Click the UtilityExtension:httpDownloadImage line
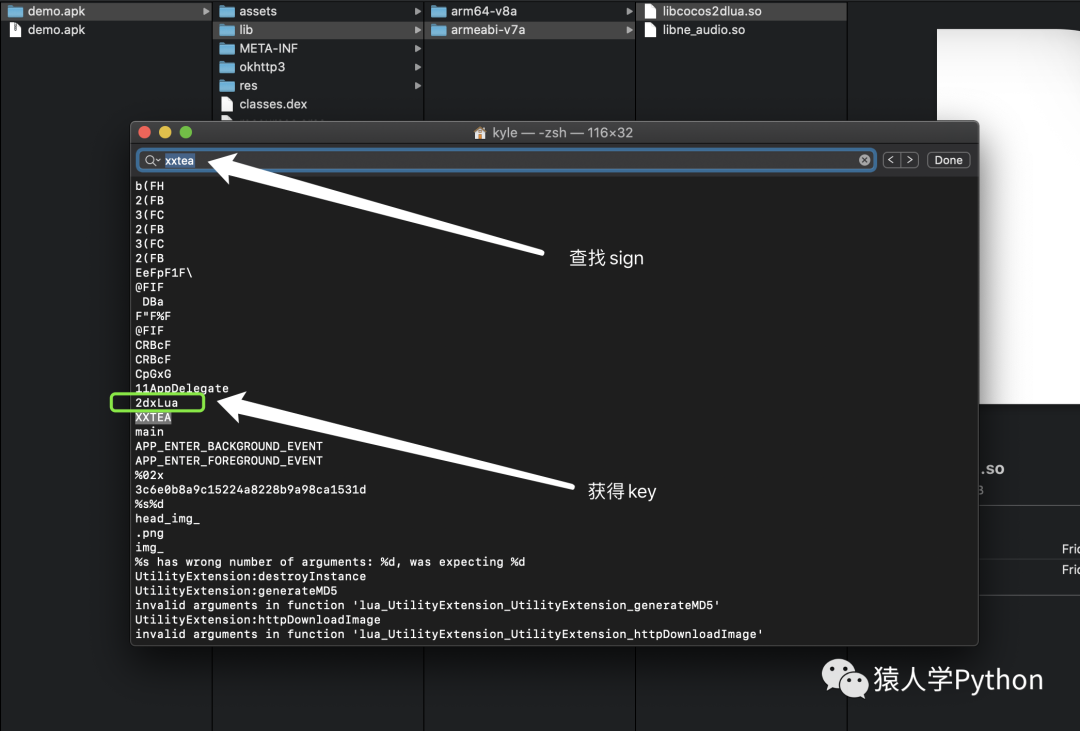 pyautogui.click(x=258, y=620)
